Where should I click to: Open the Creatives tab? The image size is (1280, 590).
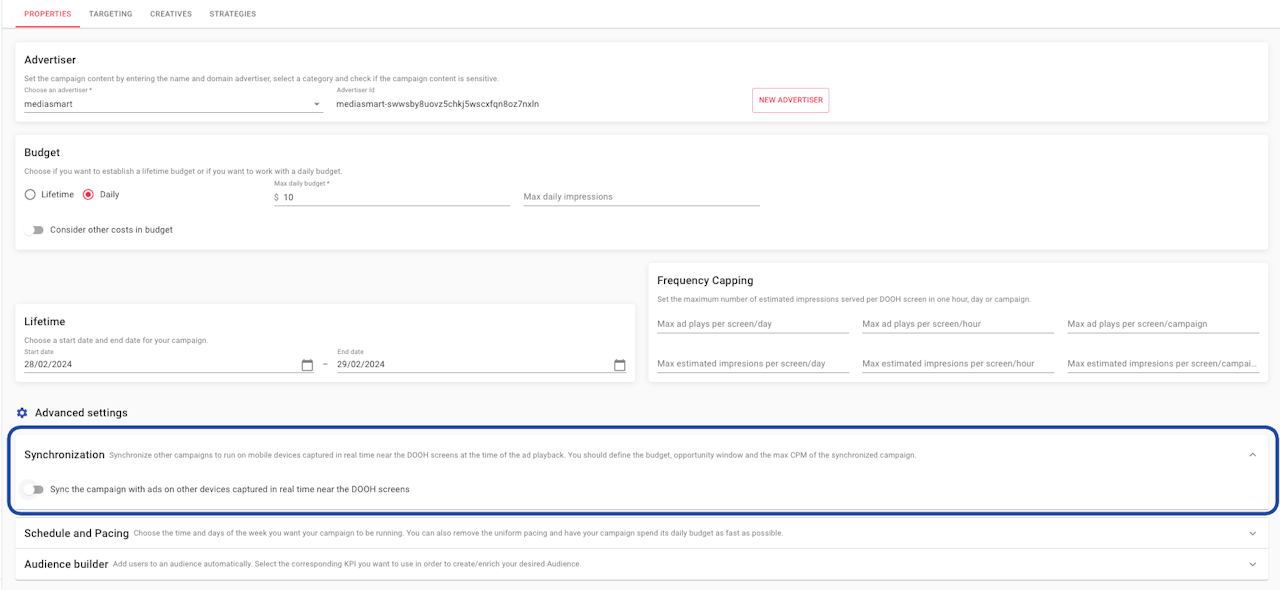pos(171,14)
